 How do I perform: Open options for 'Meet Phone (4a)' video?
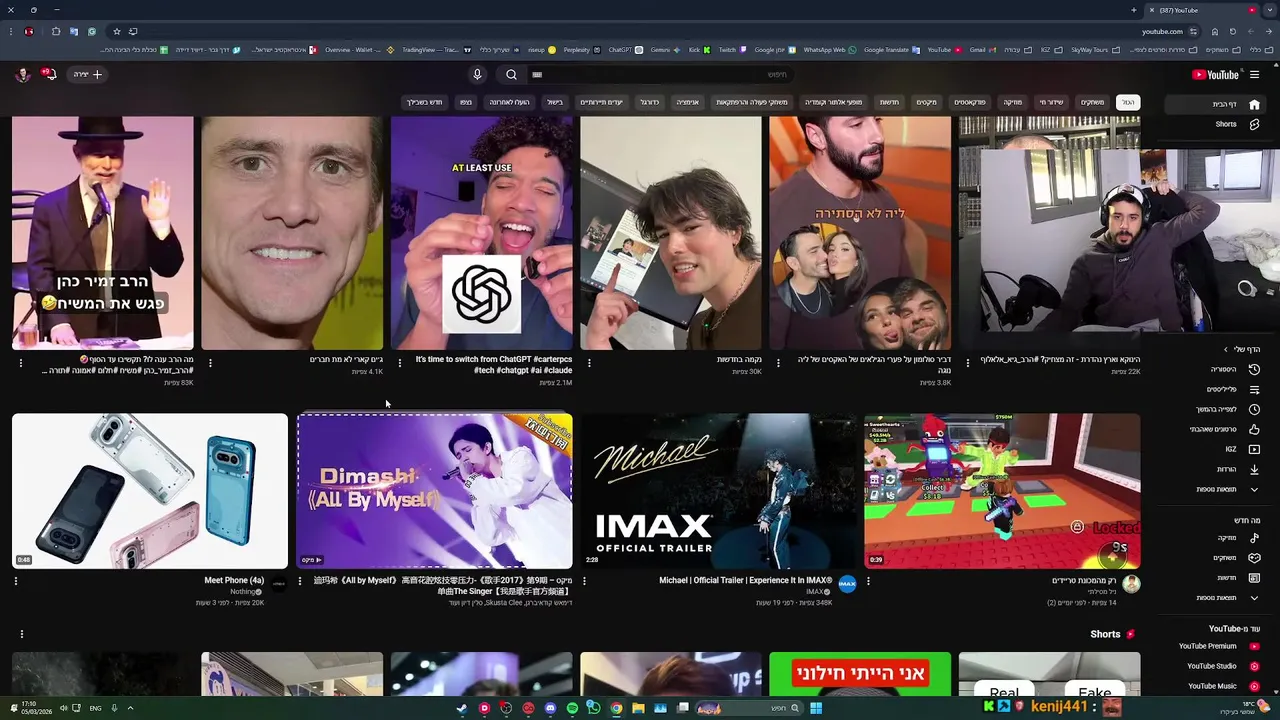coord(16,581)
